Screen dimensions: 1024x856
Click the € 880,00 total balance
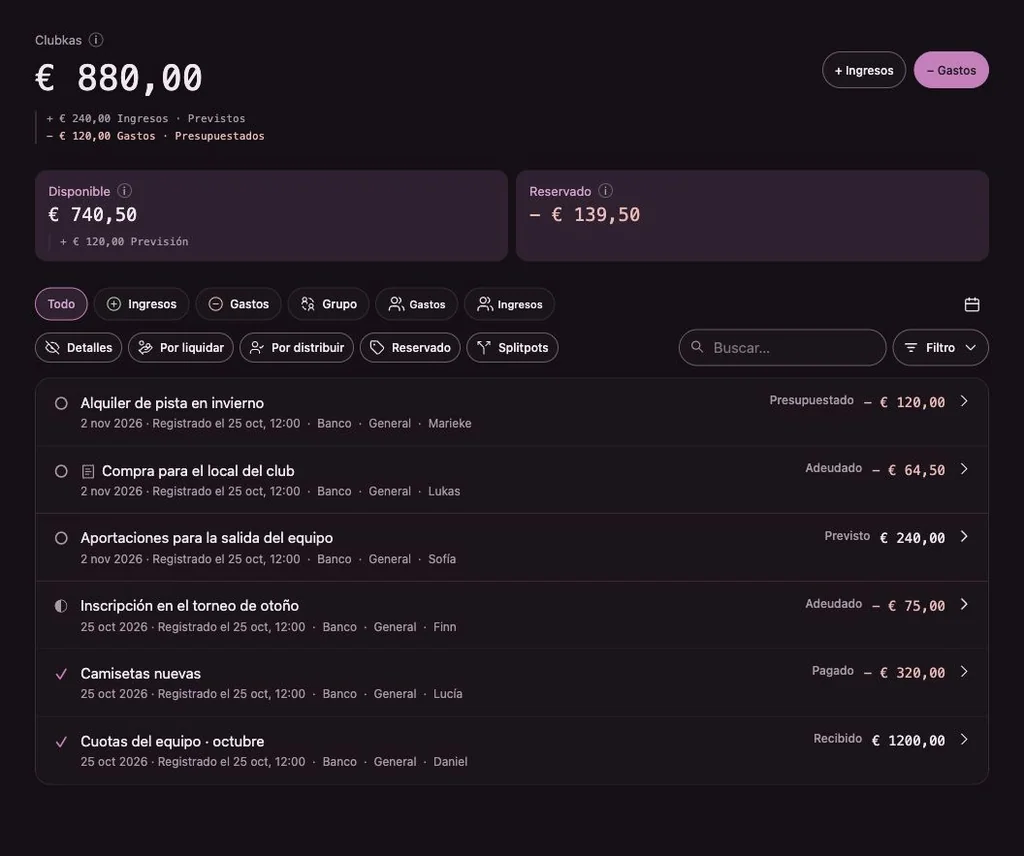(x=119, y=78)
